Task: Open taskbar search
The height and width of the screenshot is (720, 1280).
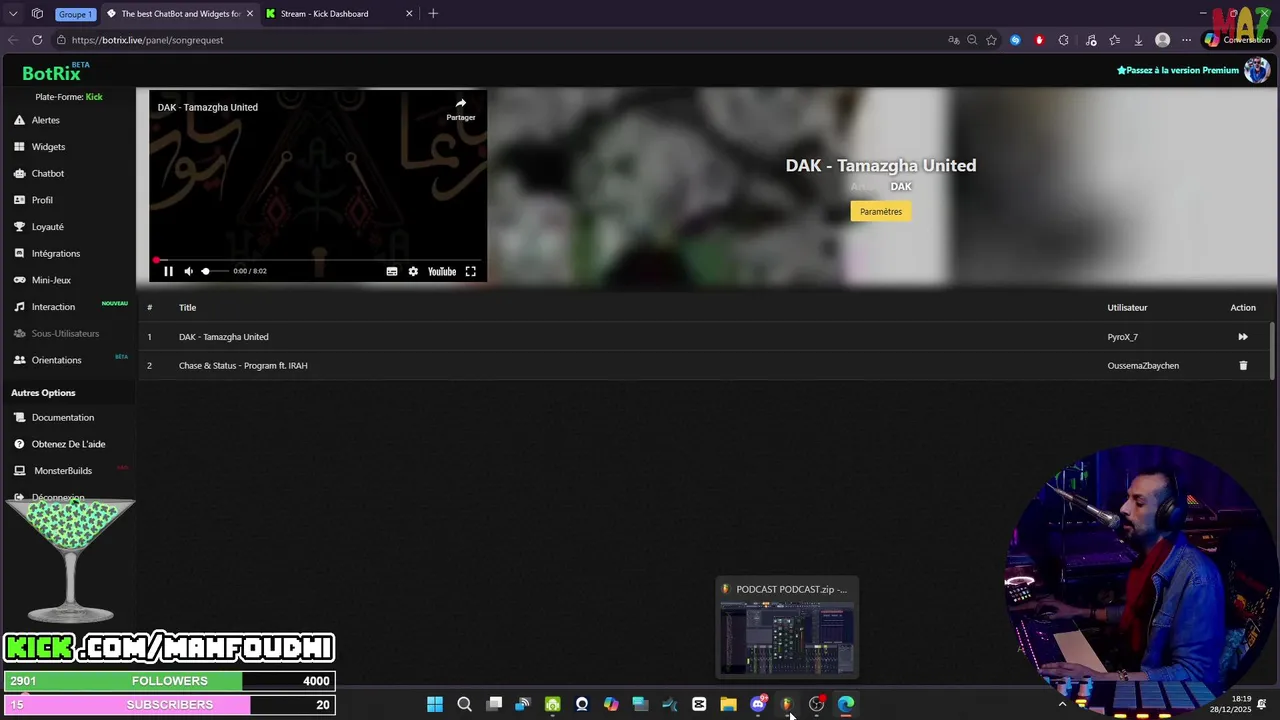Action: coord(464,704)
